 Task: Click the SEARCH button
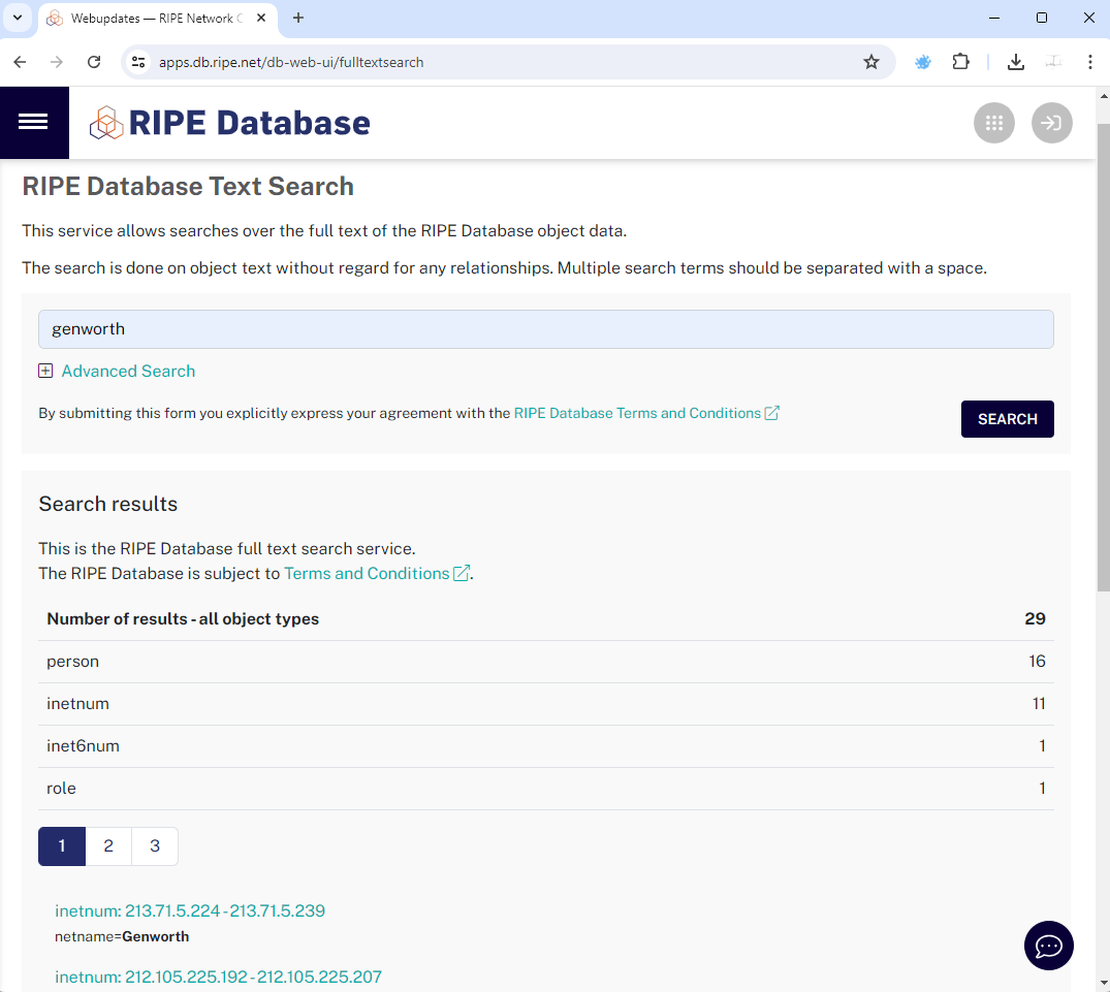pos(1007,419)
